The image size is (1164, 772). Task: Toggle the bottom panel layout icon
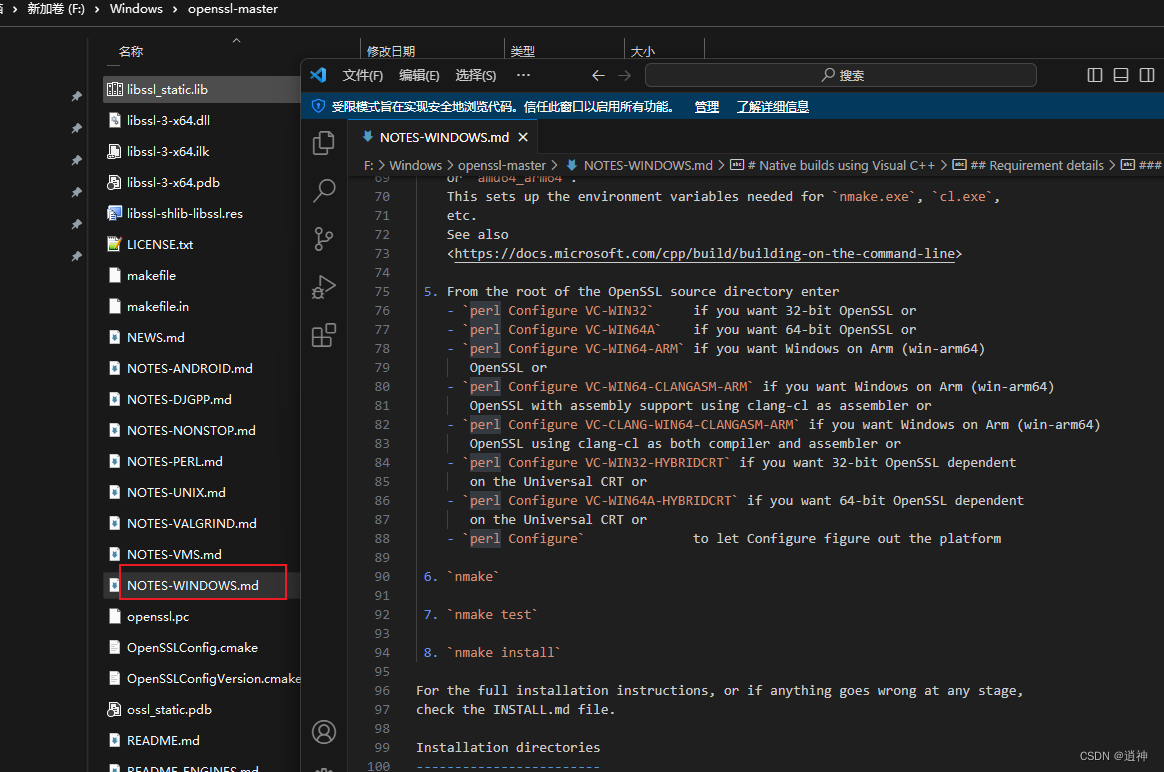tap(1121, 75)
